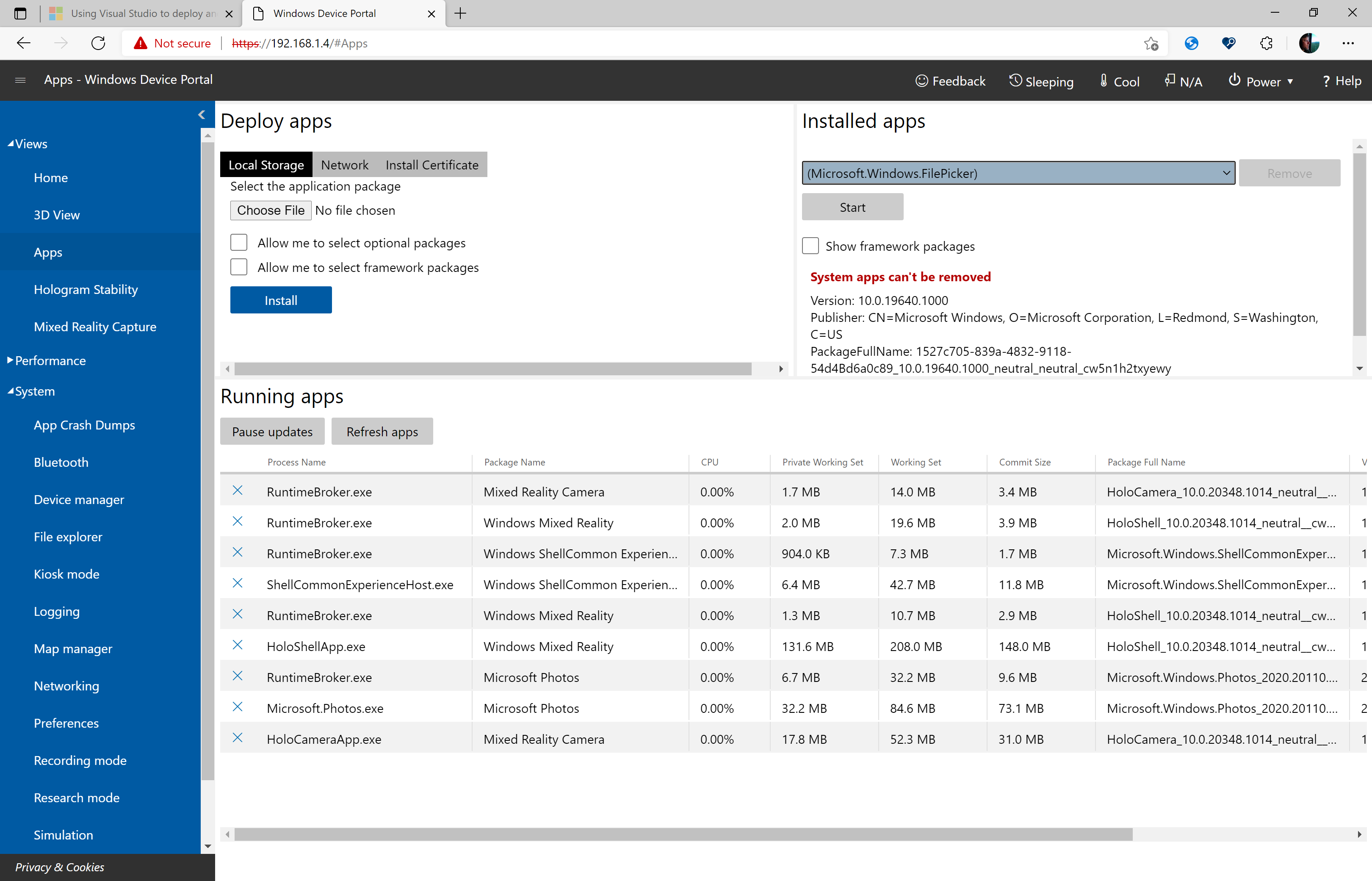Toggle Show framework packages checkbox
This screenshot has height=881, width=1372.
810,246
